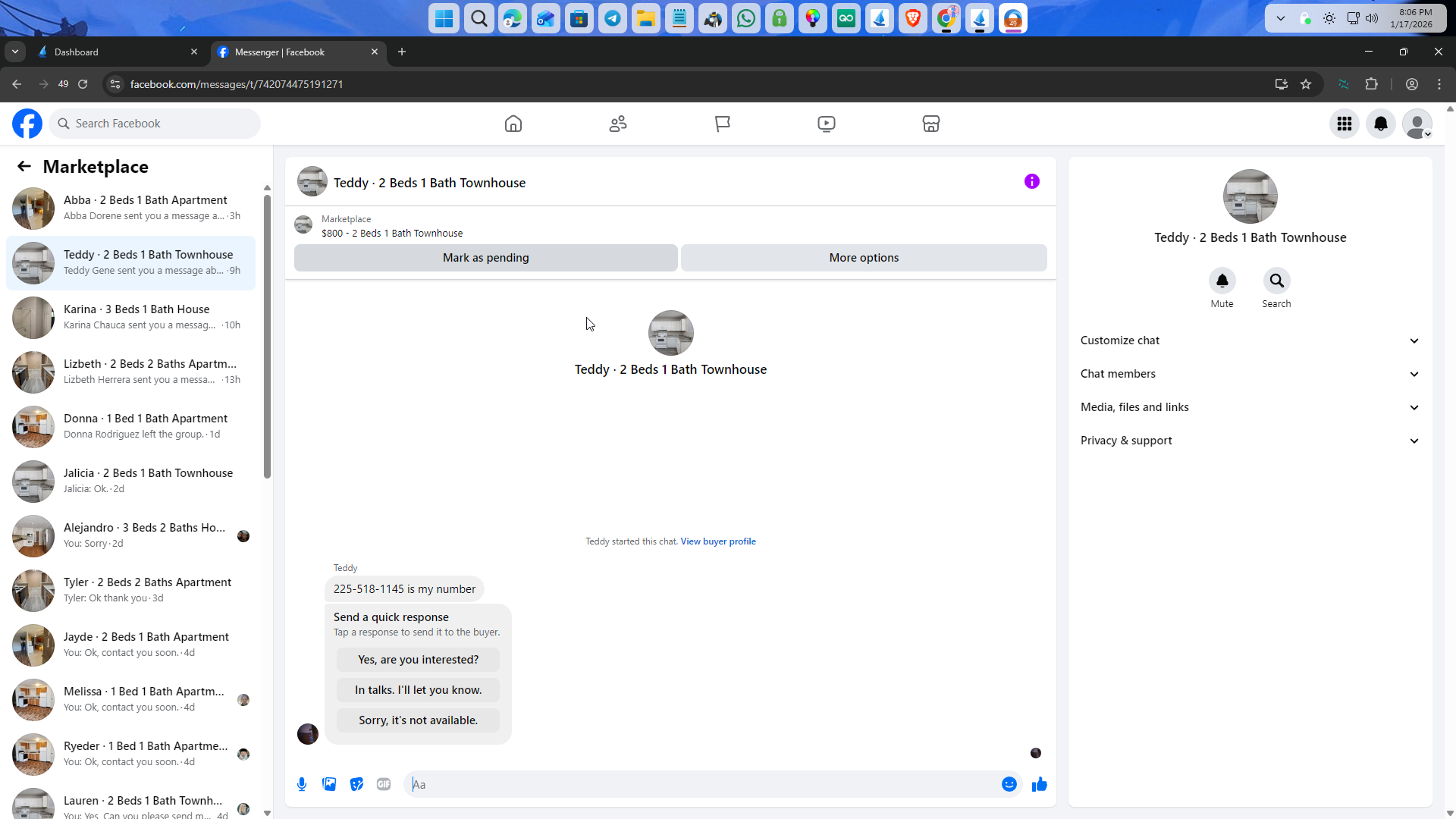
Task: Open WhatsApp from the taskbar
Action: pos(745,19)
